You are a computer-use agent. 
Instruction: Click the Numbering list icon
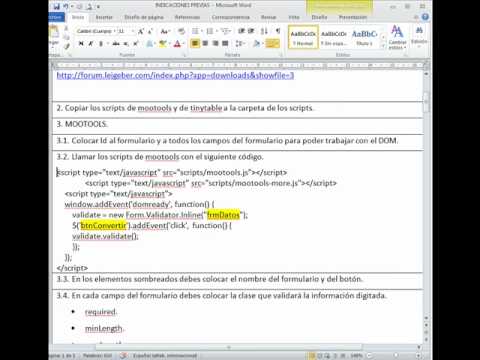pos(211,31)
